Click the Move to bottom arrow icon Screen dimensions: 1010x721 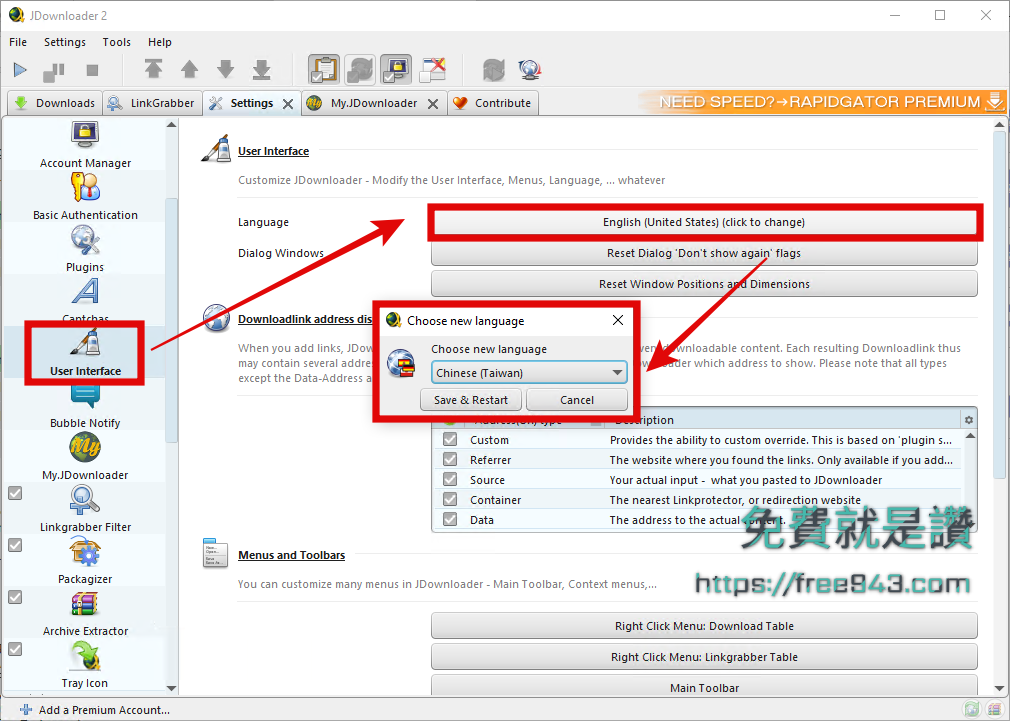(x=261, y=69)
